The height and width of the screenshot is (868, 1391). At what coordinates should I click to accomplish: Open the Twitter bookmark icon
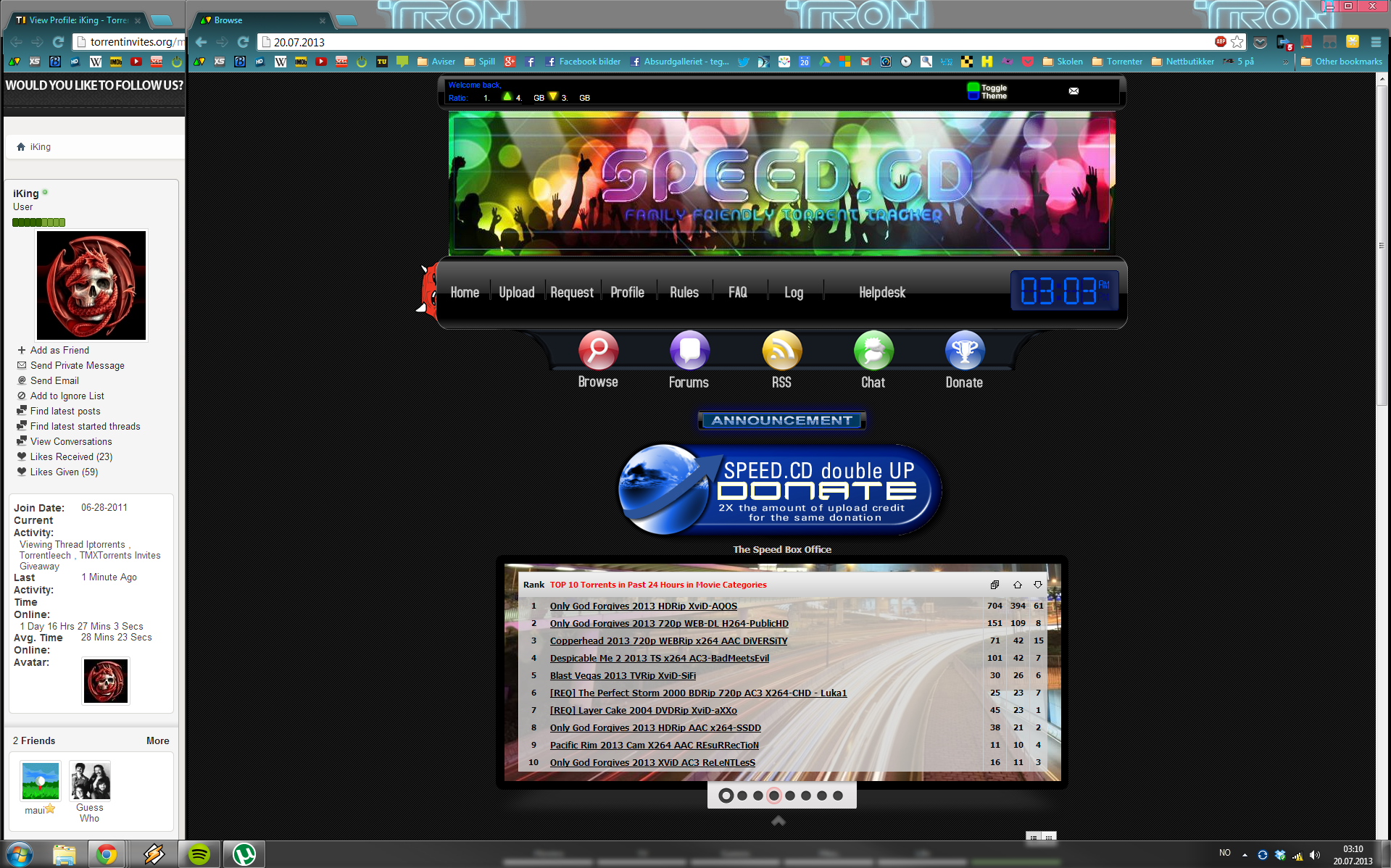743,62
